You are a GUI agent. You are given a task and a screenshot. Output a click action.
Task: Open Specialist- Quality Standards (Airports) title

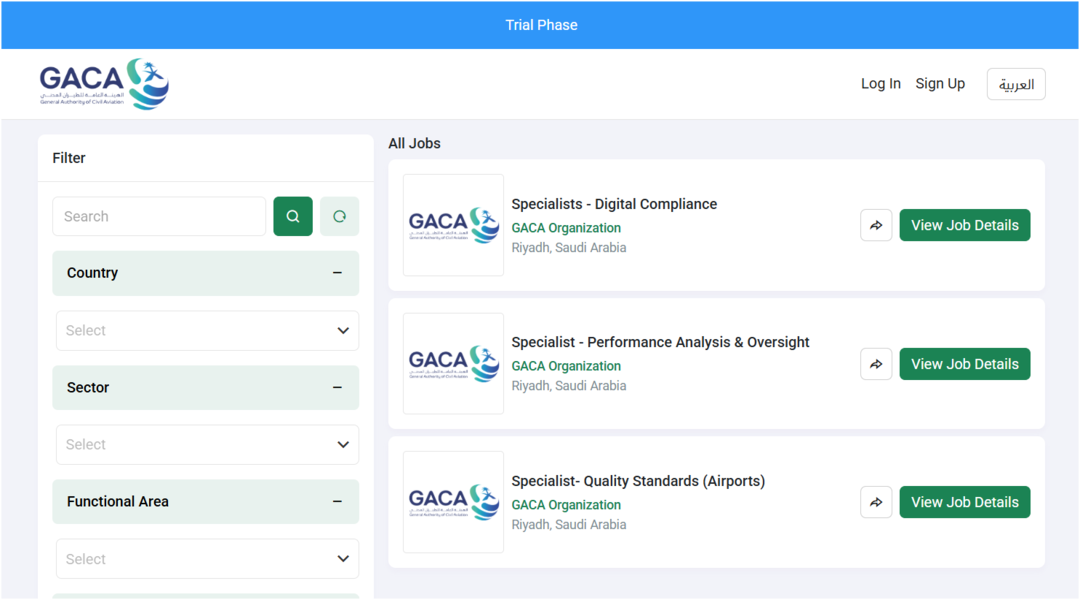(638, 481)
